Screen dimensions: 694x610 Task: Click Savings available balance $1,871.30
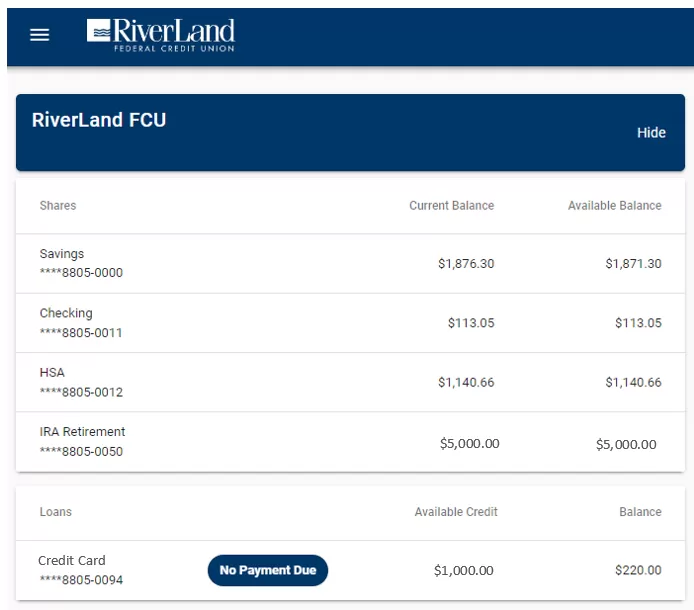[x=633, y=264]
